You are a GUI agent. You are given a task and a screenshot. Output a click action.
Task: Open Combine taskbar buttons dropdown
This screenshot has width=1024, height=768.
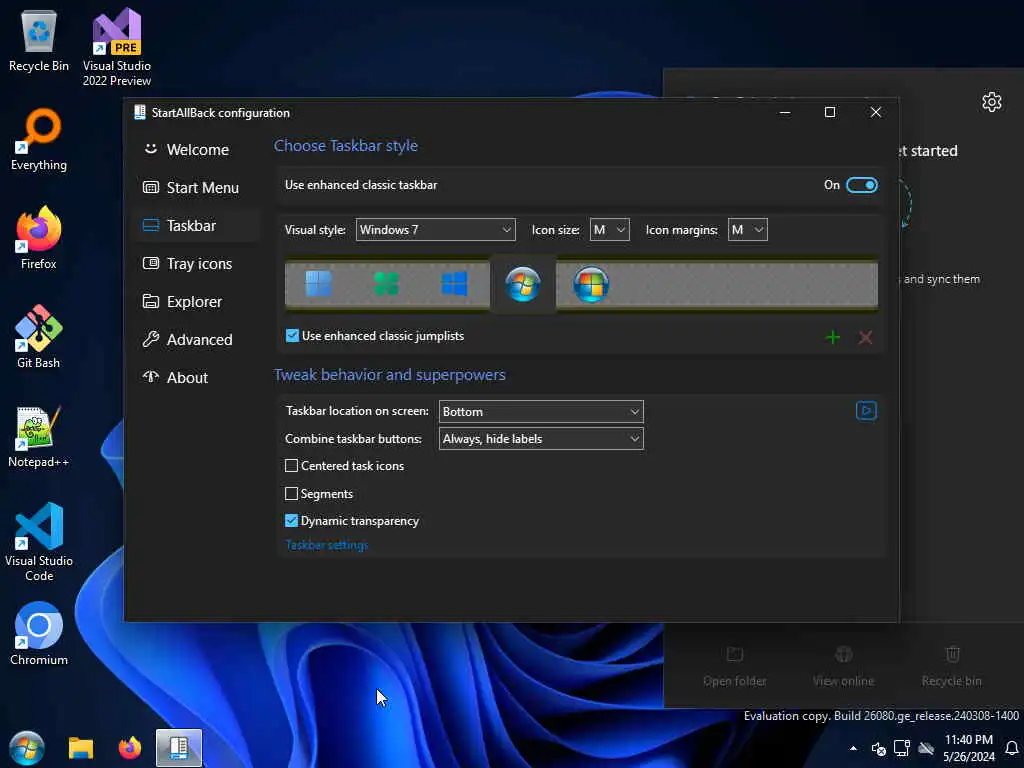[541, 439]
